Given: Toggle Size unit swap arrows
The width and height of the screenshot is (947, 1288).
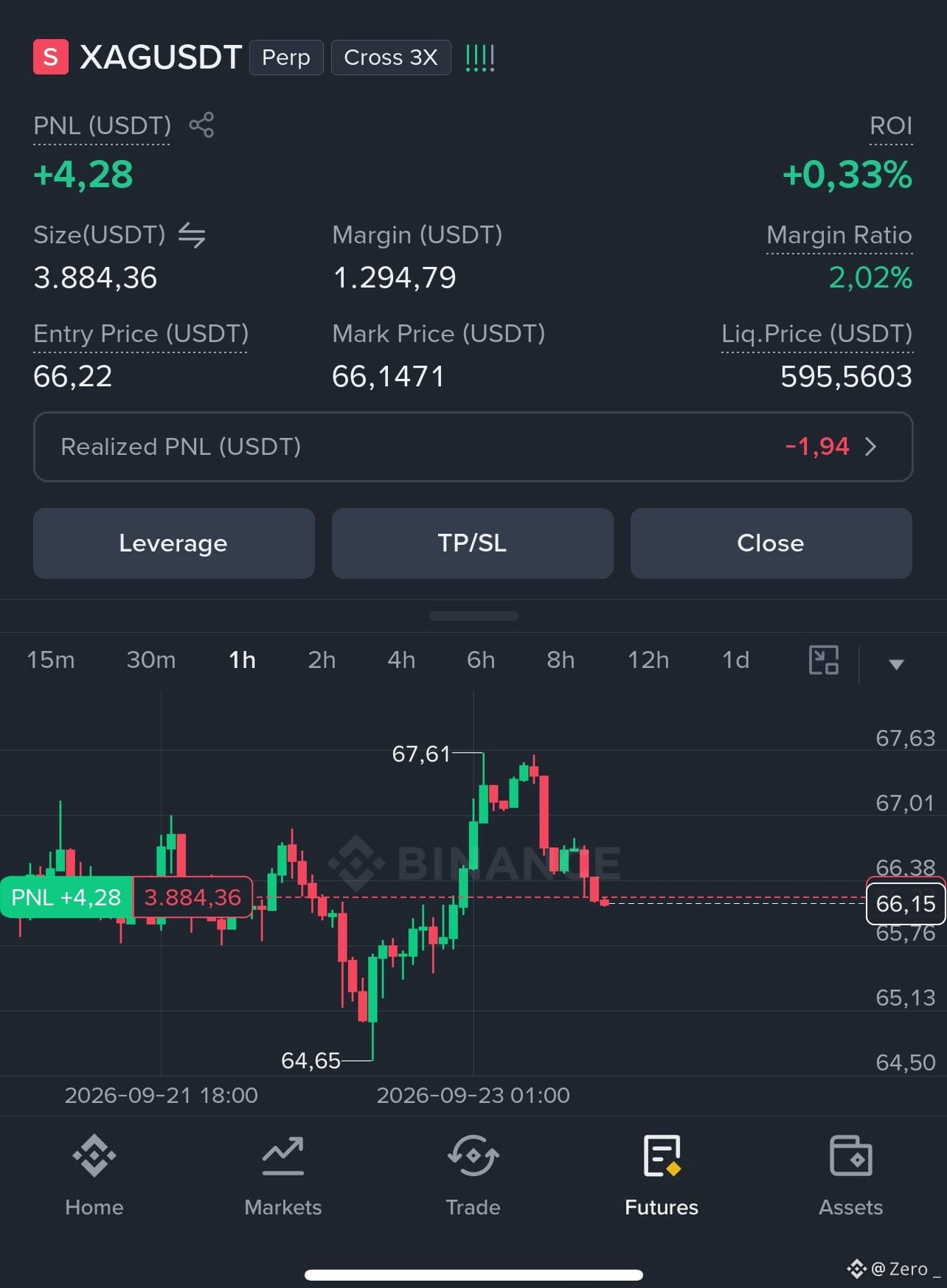Looking at the screenshot, I should point(192,235).
